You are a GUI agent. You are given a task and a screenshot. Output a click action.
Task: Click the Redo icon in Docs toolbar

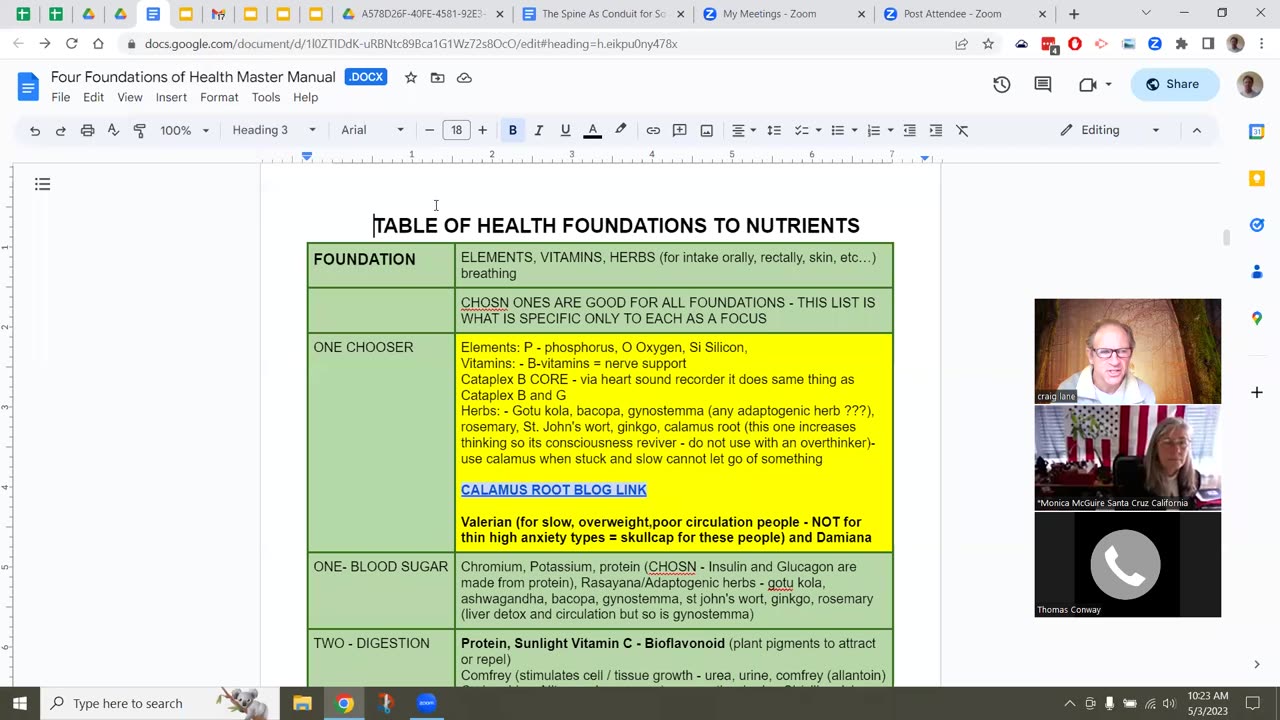tap(61, 130)
